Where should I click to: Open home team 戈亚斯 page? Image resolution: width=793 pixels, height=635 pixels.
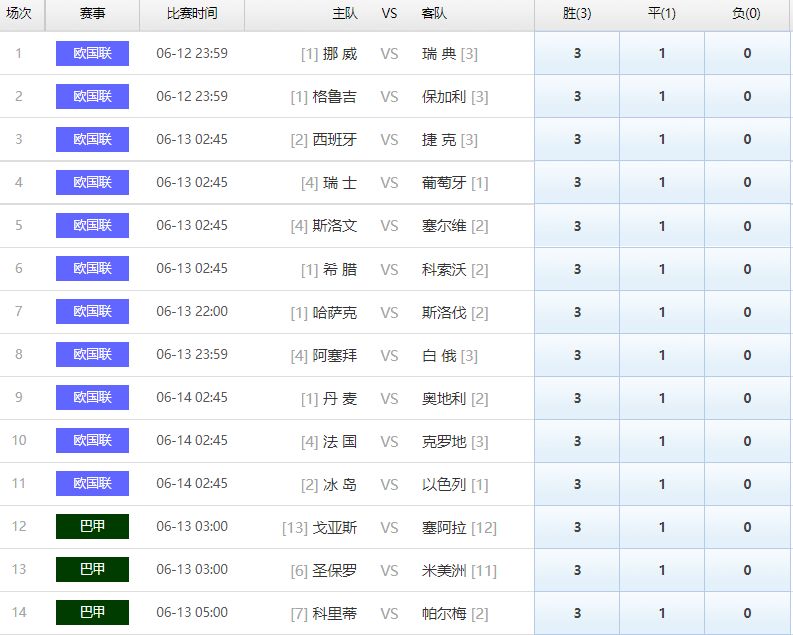point(335,528)
